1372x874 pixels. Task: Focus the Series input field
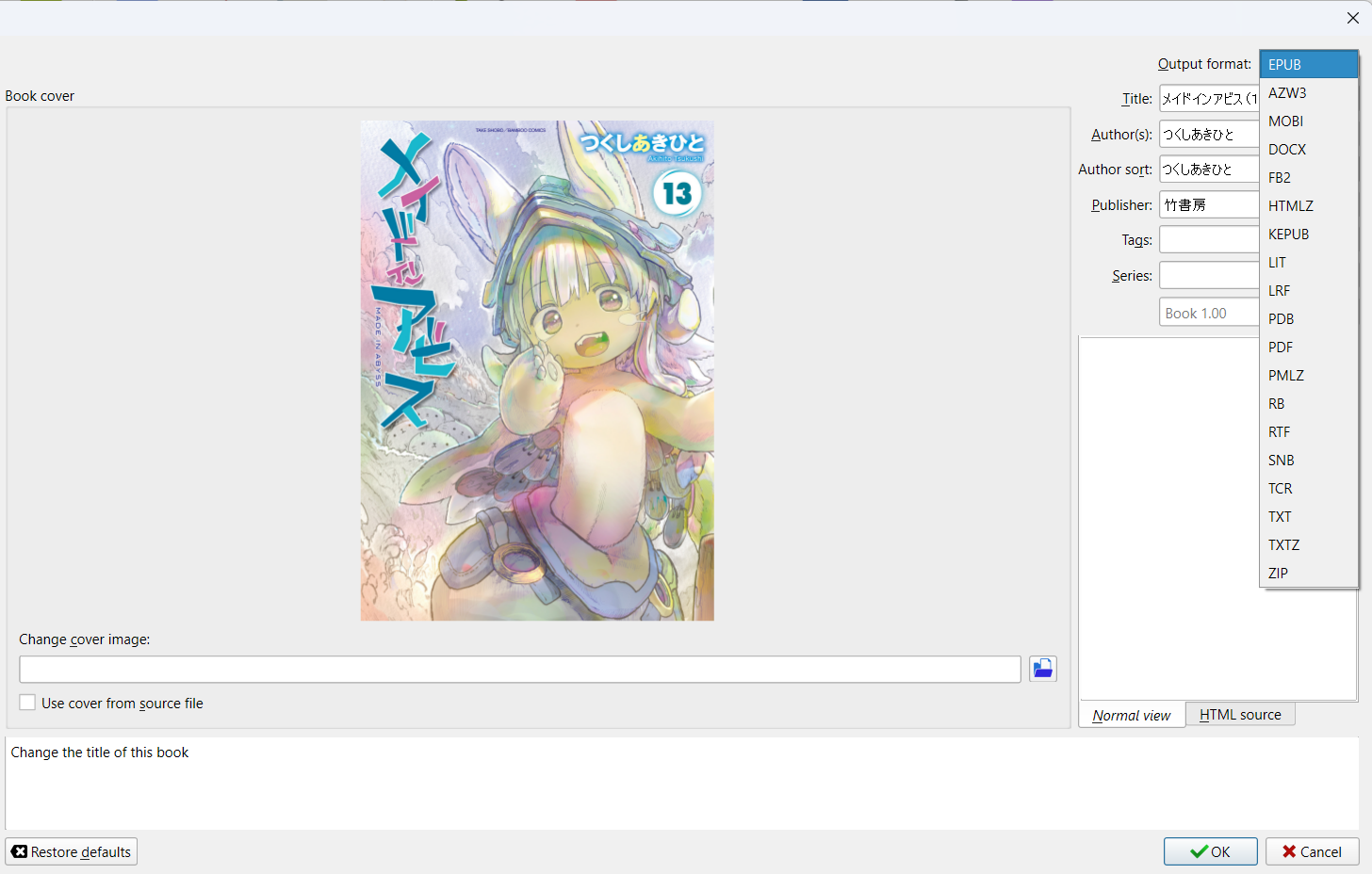coord(1209,275)
